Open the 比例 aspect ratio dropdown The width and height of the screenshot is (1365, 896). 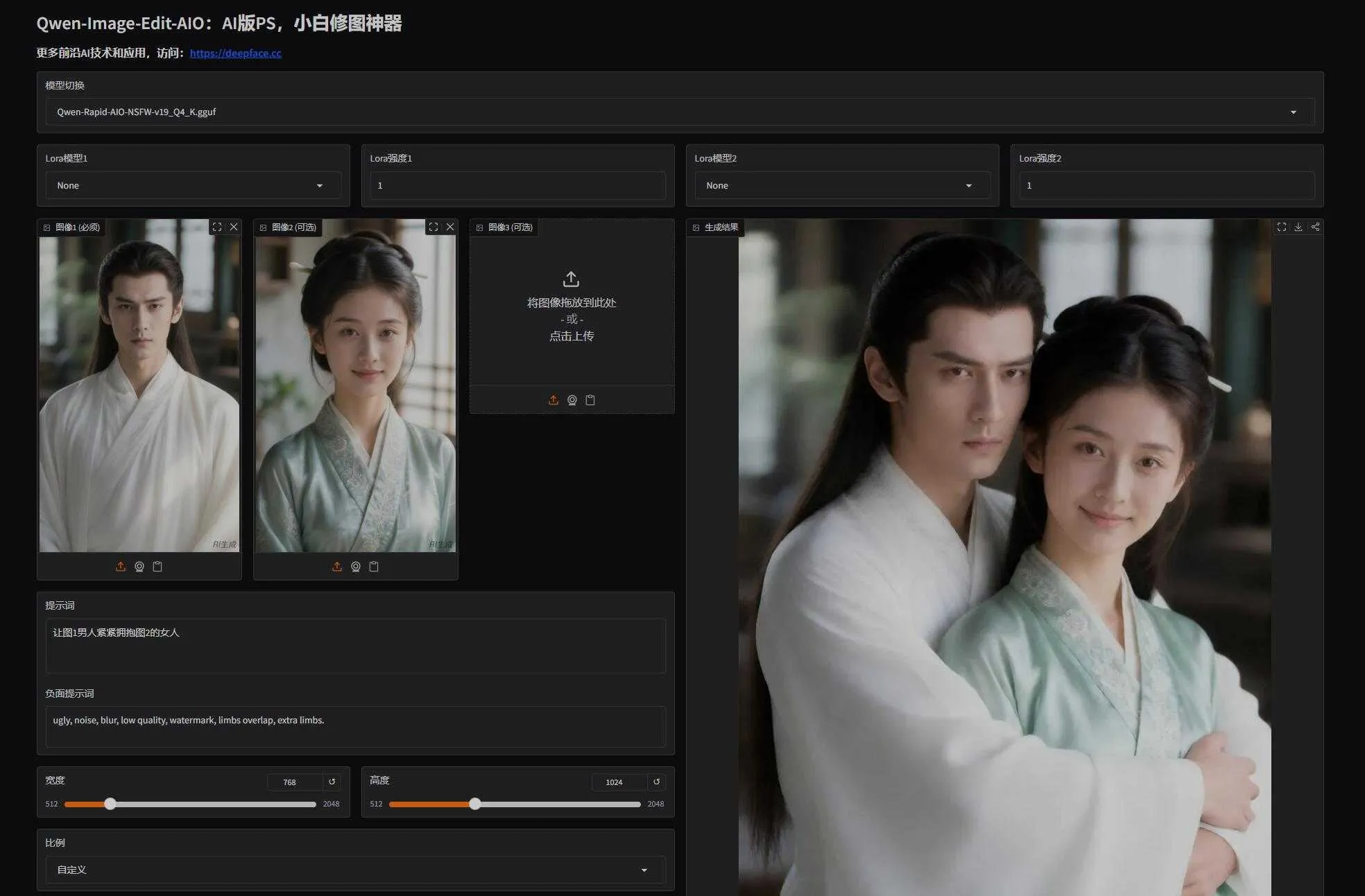[x=355, y=869]
